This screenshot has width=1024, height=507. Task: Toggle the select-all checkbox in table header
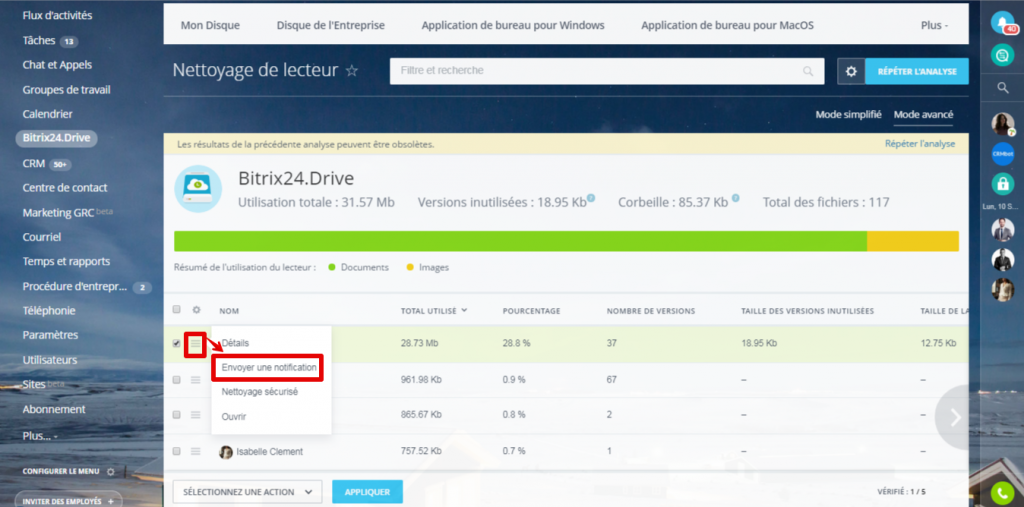point(176,310)
